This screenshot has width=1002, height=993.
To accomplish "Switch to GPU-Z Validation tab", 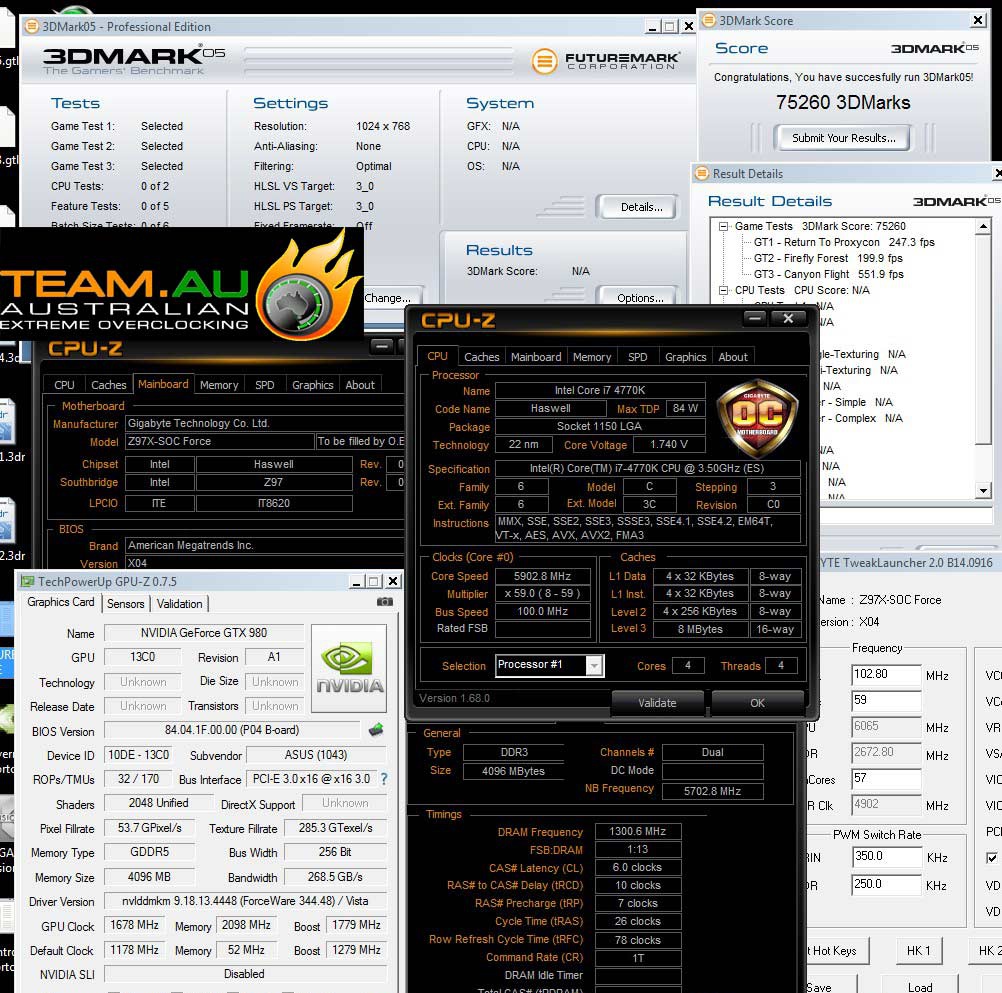I will pos(179,603).
